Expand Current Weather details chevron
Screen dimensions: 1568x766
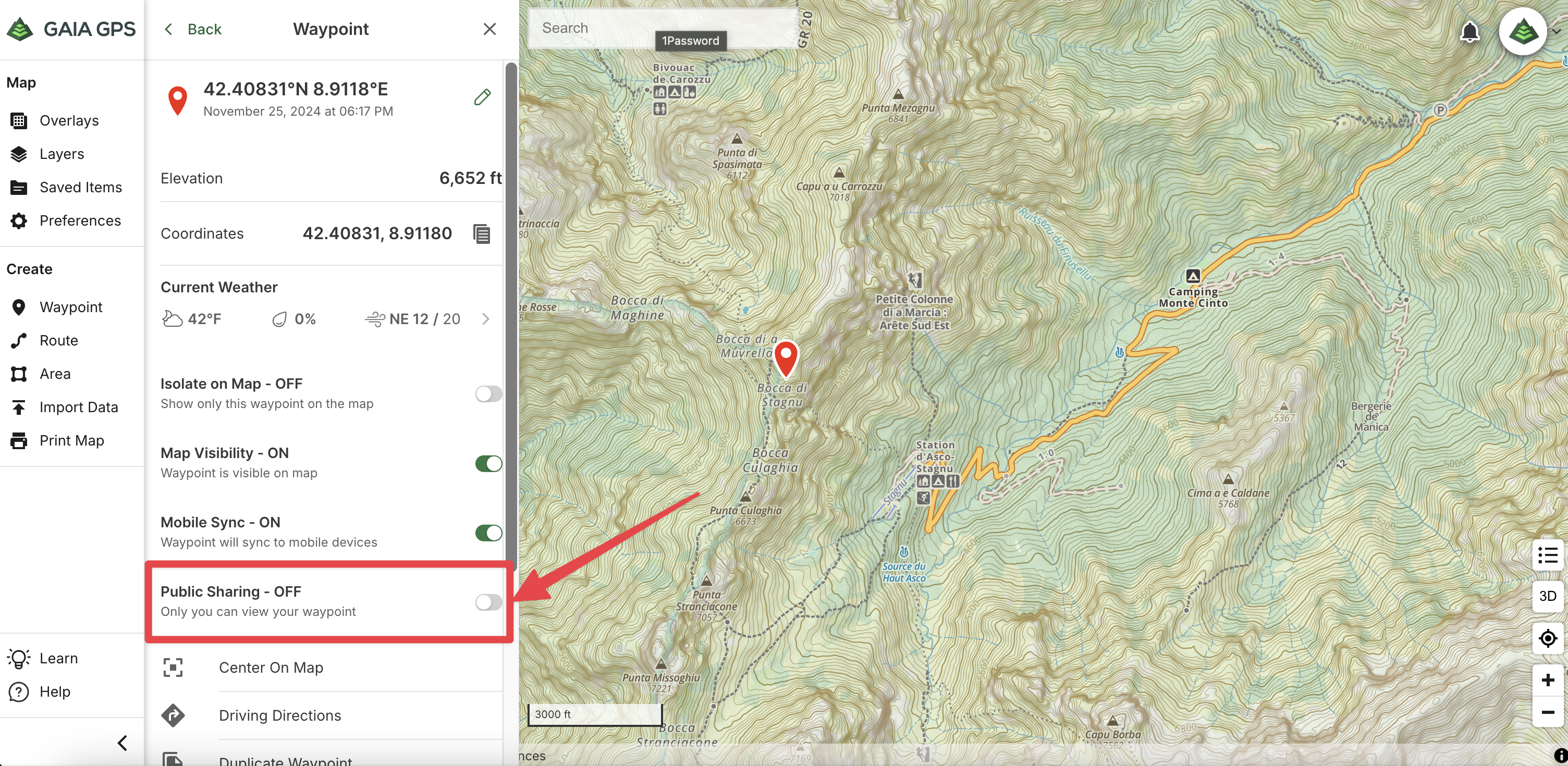[x=486, y=319]
